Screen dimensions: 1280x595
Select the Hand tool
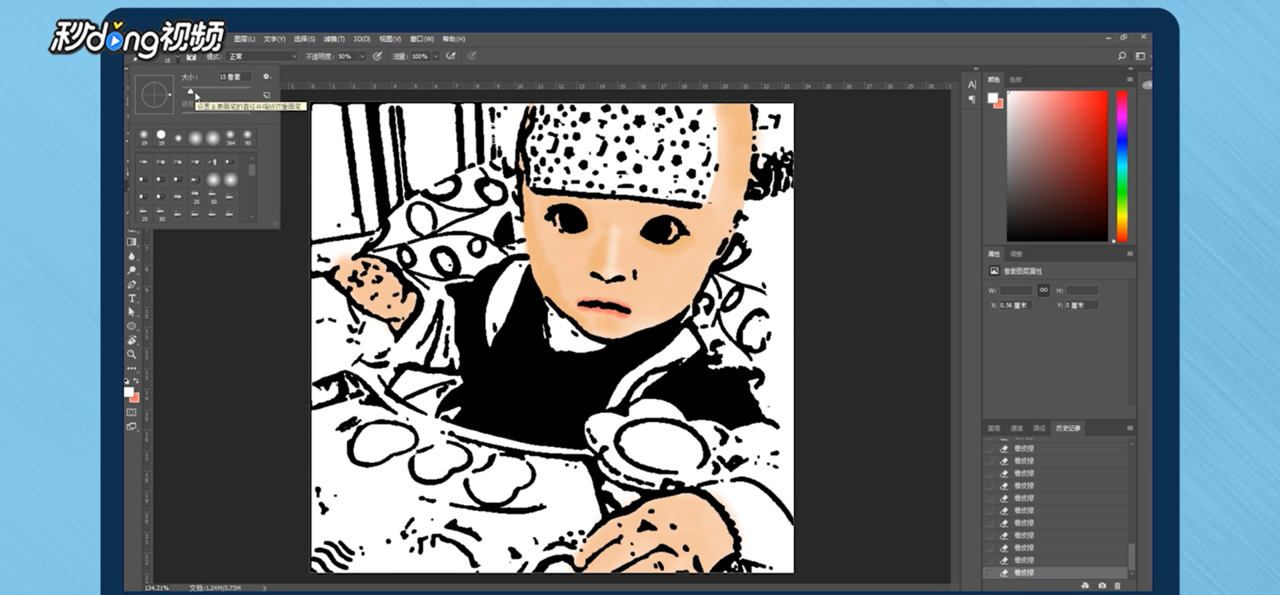click(131, 340)
